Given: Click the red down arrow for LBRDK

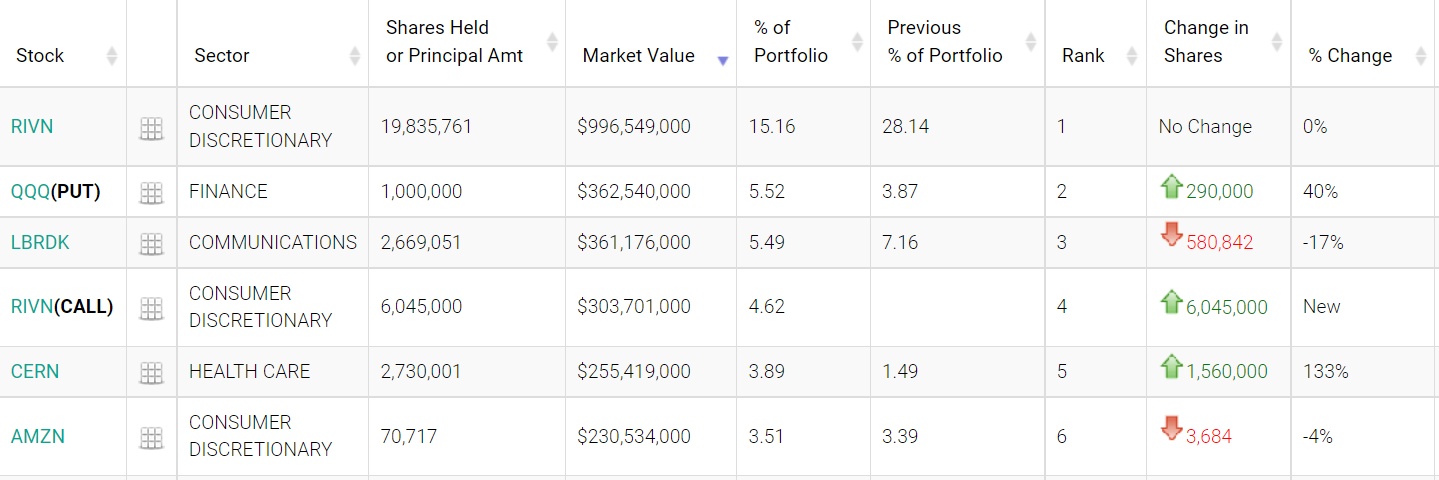Looking at the screenshot, I should 1171,236.
